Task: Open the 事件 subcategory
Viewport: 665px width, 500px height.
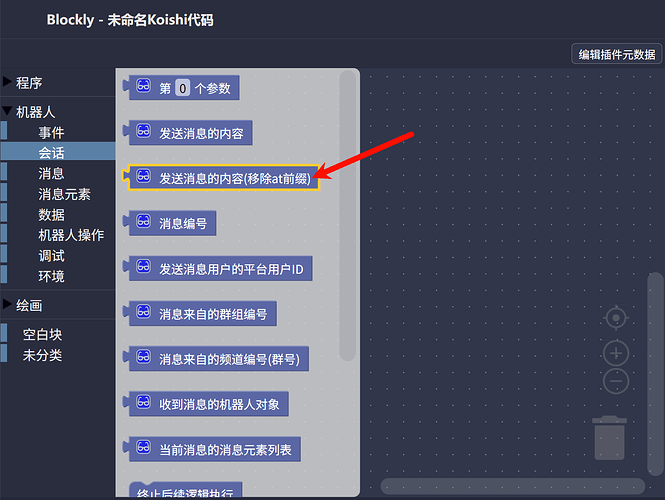Action: [x=51, y=132]
